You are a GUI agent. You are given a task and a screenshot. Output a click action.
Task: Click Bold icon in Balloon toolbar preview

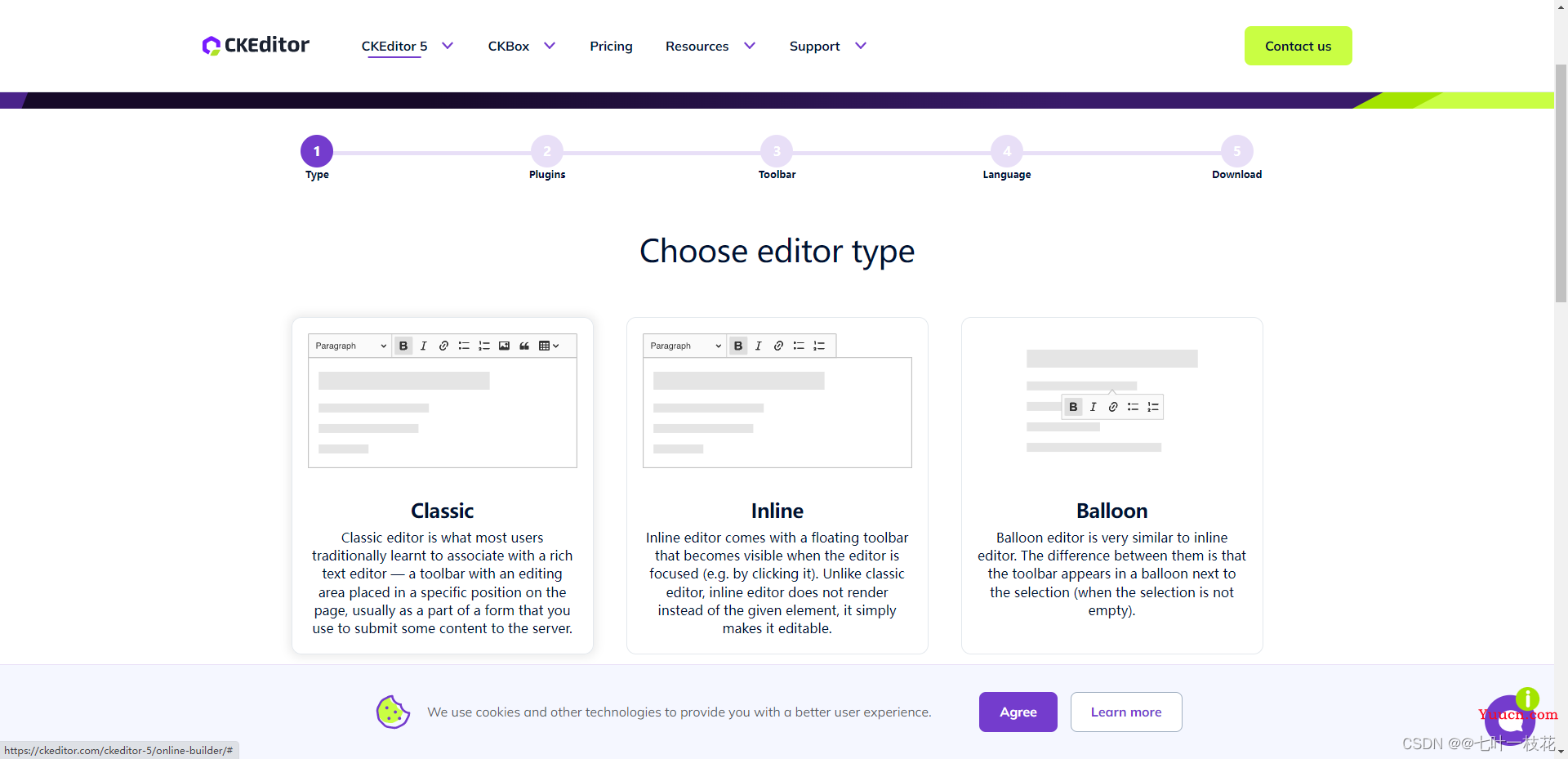click(x=1073, y=407)
